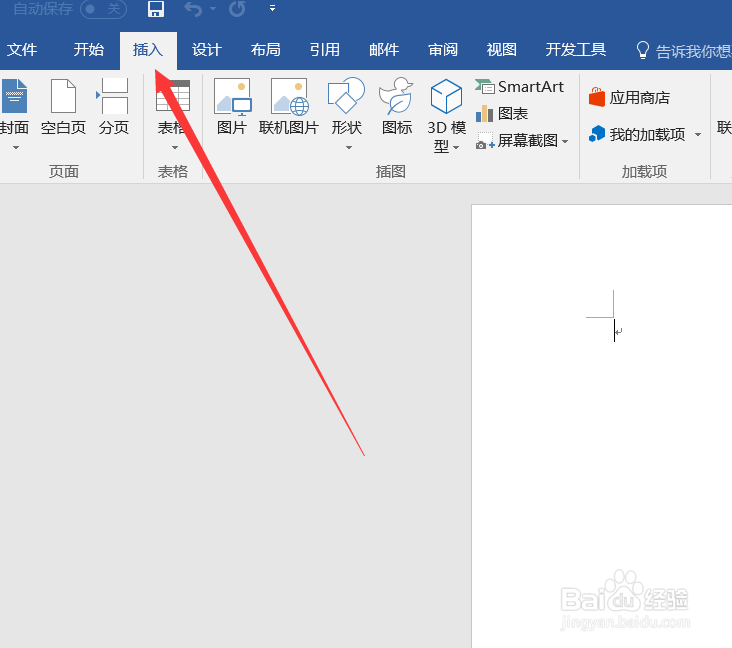
Task: Expand the 封面 dropdown arrow
Action: tap(16, 148)
